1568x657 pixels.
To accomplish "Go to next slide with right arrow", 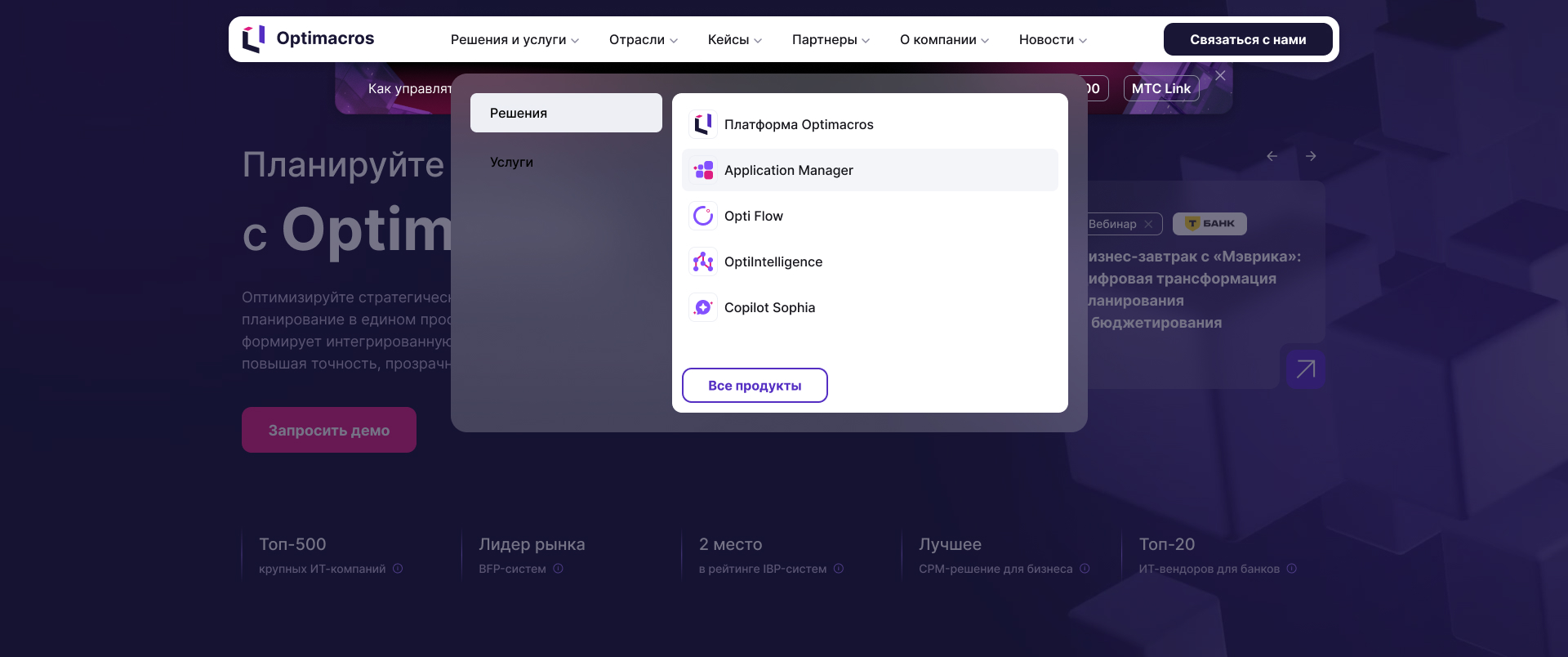I will pos(1311,156).
